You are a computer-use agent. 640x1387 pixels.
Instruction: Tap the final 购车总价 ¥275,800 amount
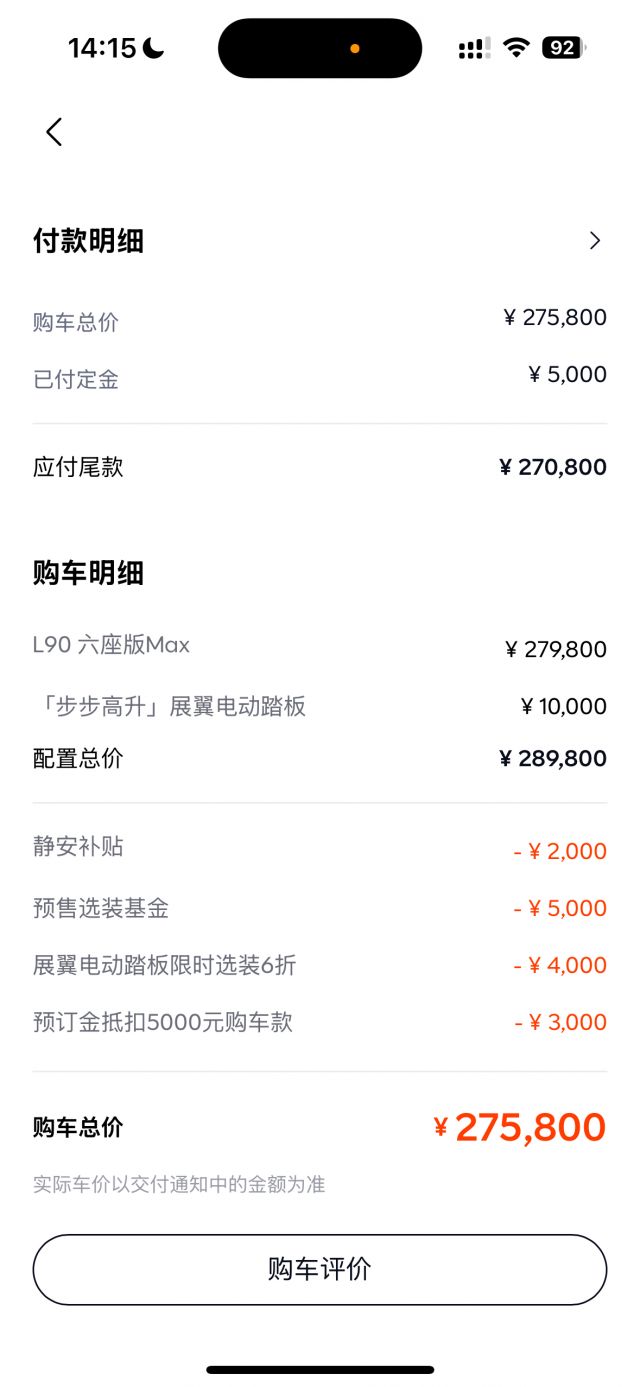pos(529,1126)
